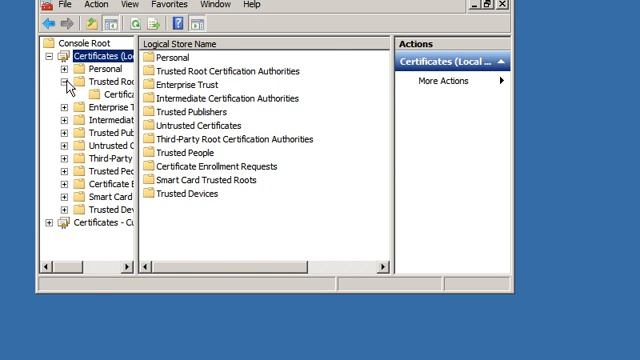Viewport: 640px width, 360px height.
Task: Click Trusted Root Certification Authorities folder icon
Action: pos(149,70)
